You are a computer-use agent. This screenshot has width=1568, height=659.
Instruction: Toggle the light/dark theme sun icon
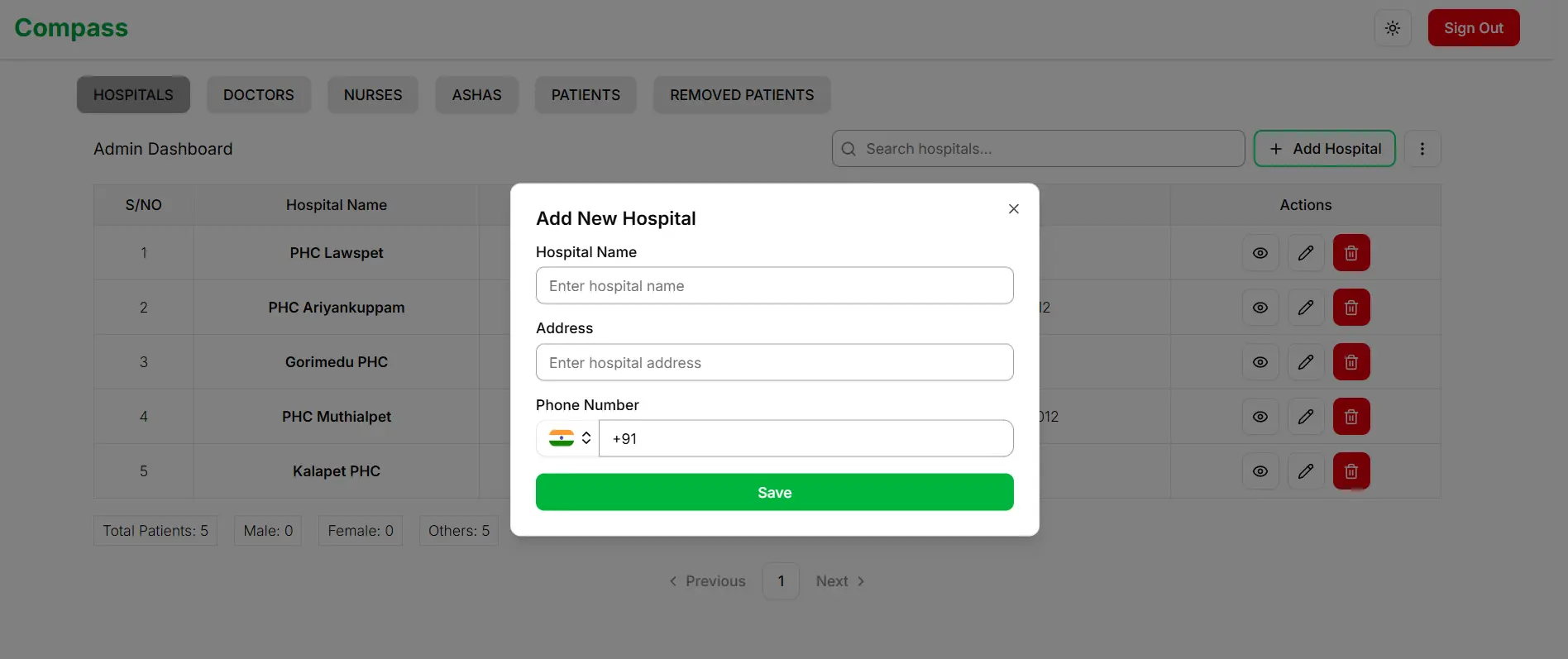(1393, 28)
